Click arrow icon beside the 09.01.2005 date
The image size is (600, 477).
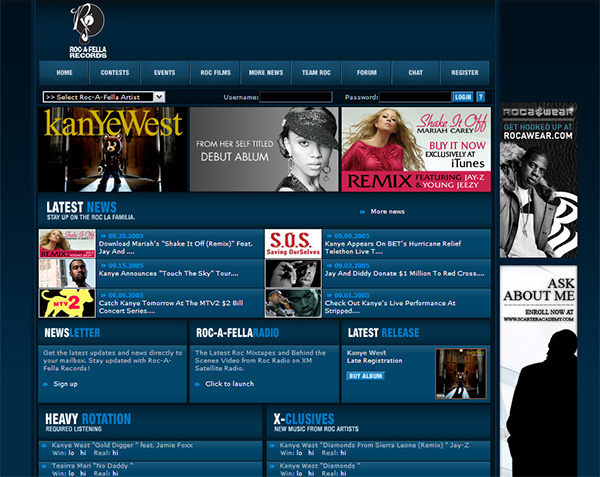(329, 295)
